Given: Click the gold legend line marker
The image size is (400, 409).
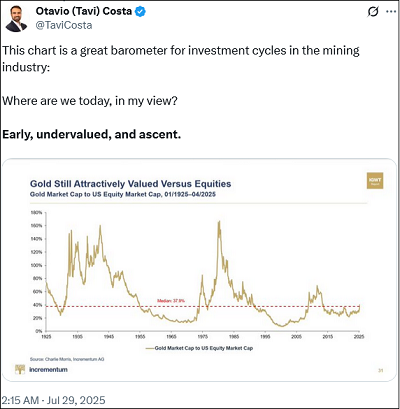Looking at the screenshot, I should point(150,348).
